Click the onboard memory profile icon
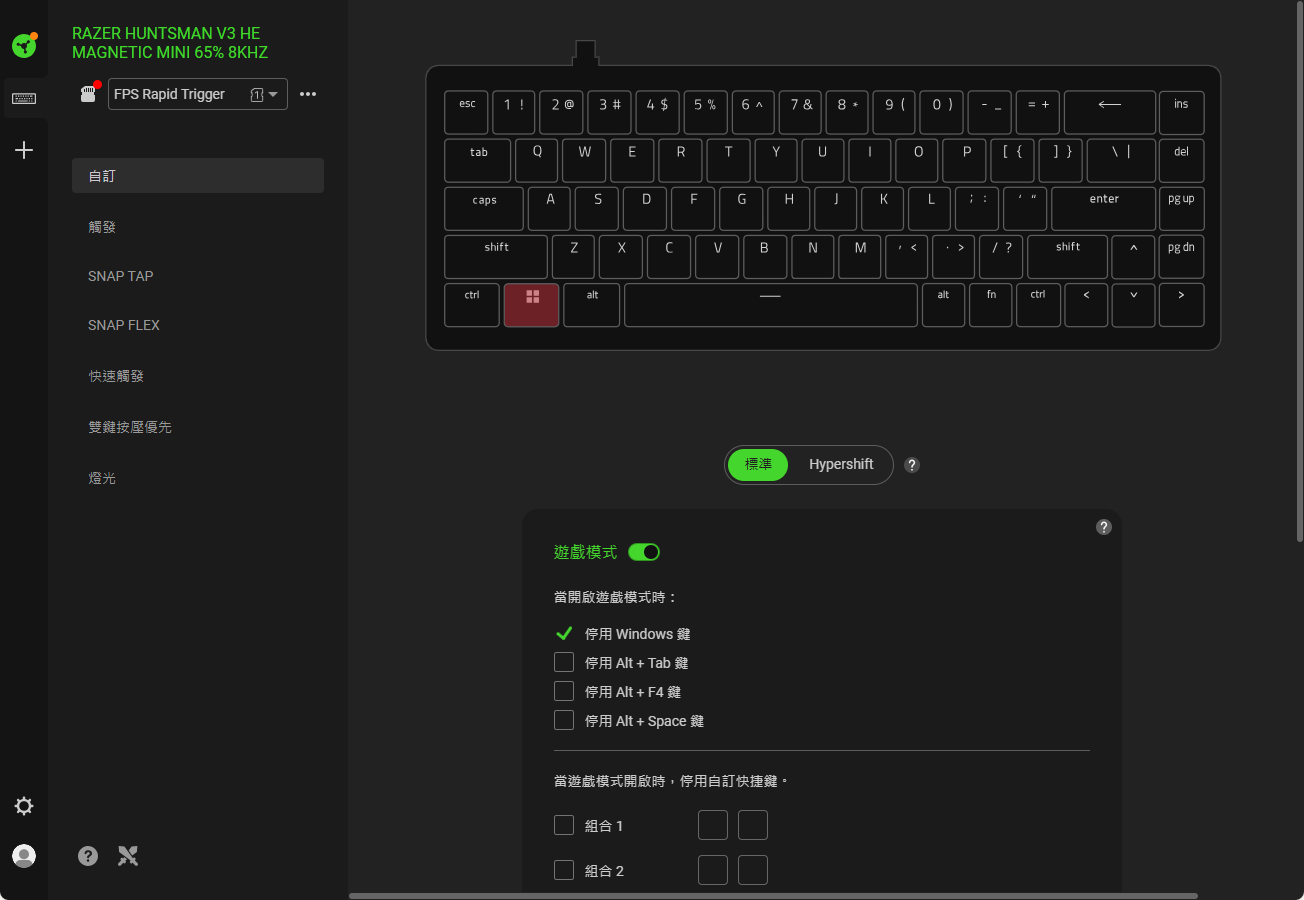Screen dimensions: 1304x900 88,94
